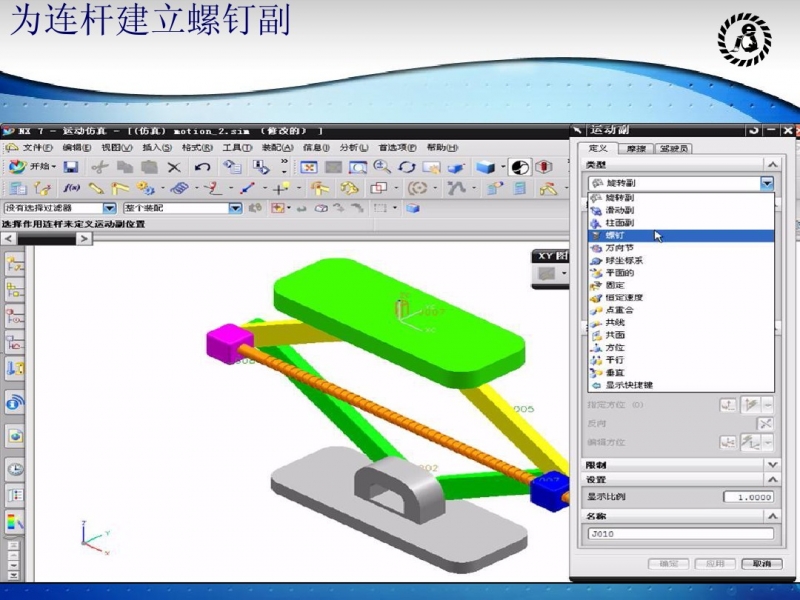This screenshot has width=800, height=600.
Task: Collapse the 类型 section chevron
Action: [x=772, y=165]
